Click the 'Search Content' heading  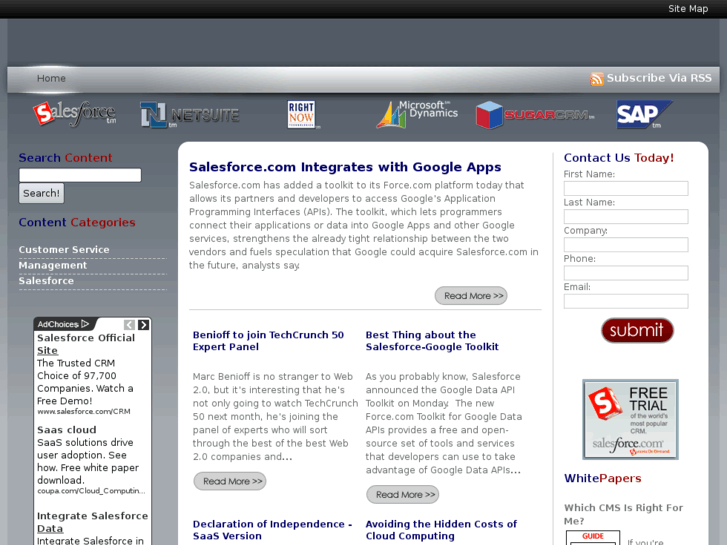(65, 158)
